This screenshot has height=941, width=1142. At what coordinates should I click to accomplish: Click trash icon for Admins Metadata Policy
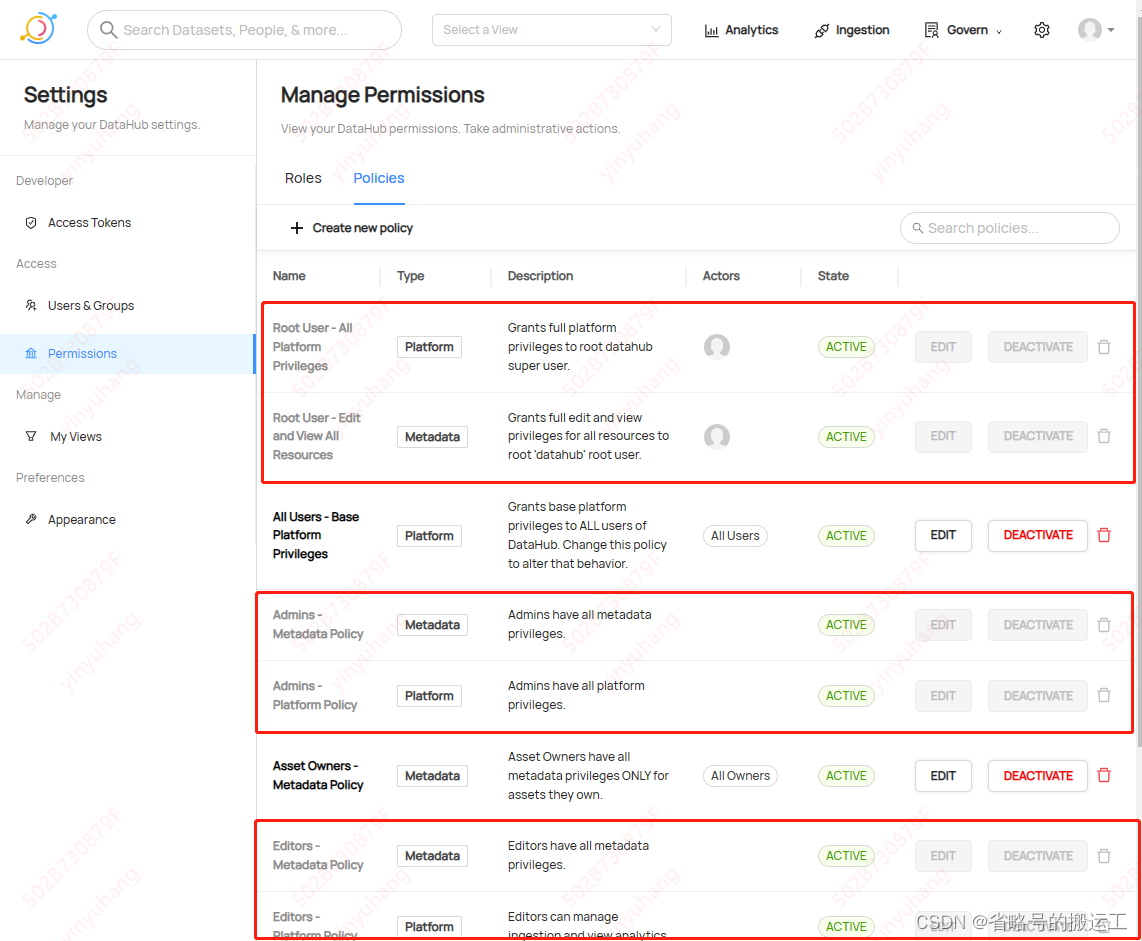point(1104,625)
